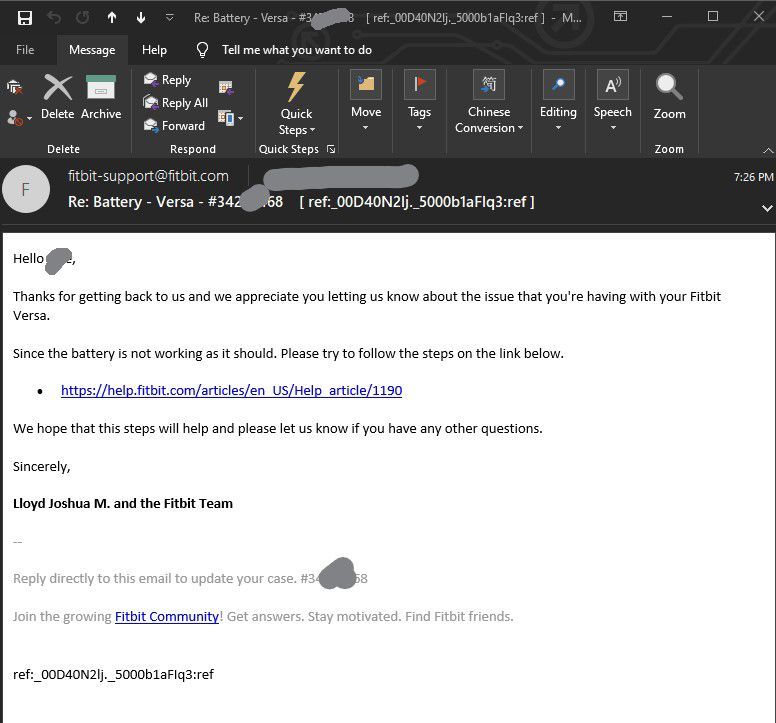Screen dimensions: 776x723
Task: Maximize the message window
Action: [713, 17]
